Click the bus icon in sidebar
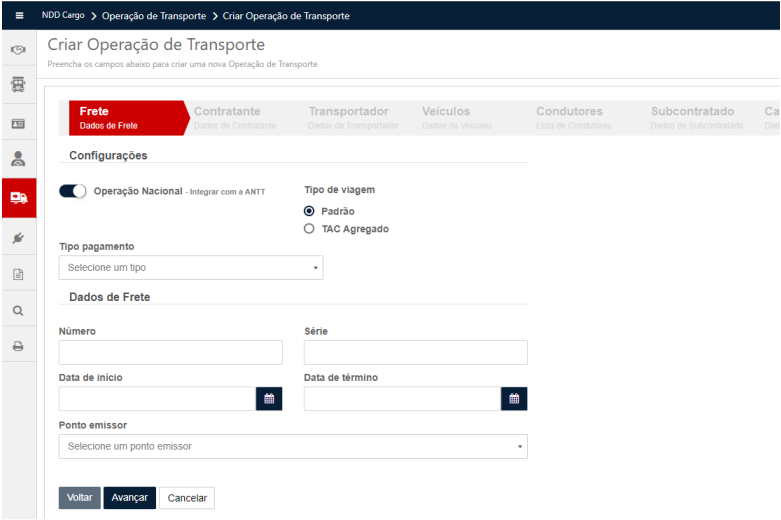This screenshot has height=520, width=781. coord(18,84)
